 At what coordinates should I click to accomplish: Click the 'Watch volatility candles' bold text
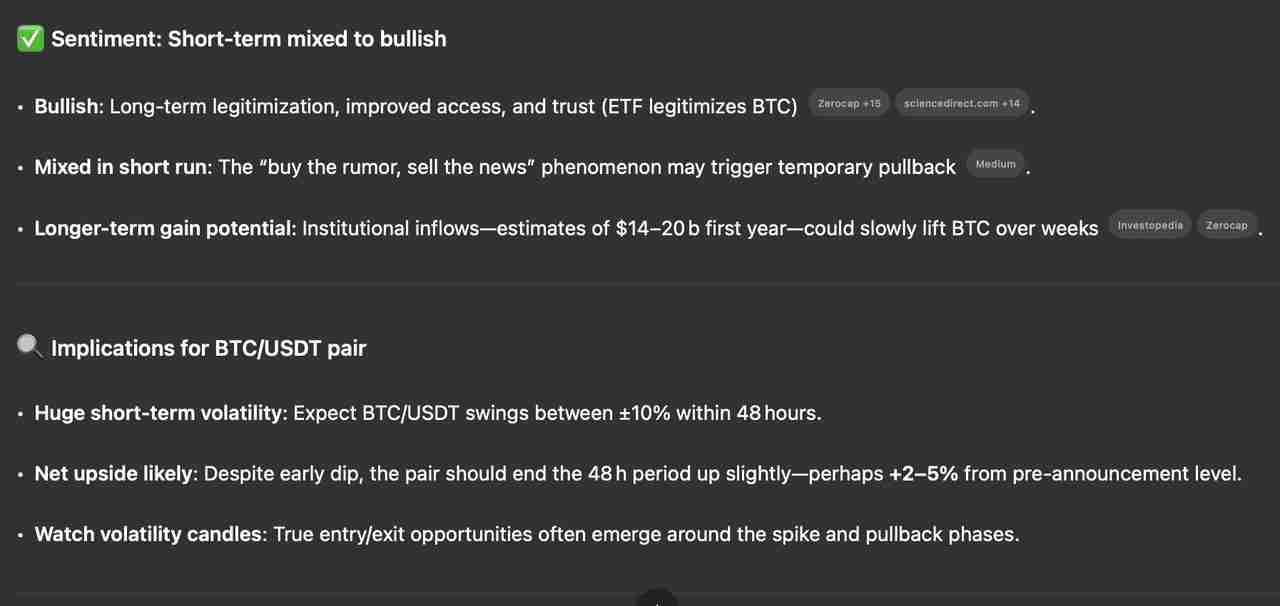pyautogui.click(x=148, y=534)
